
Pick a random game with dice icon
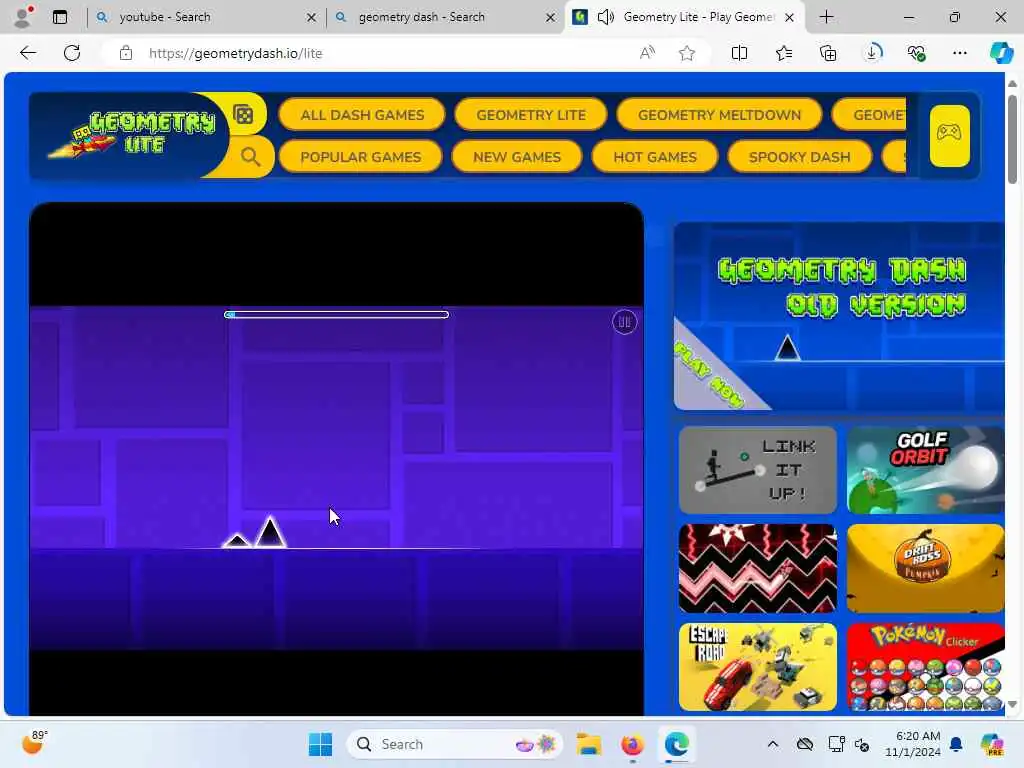[x=243, y=115]
